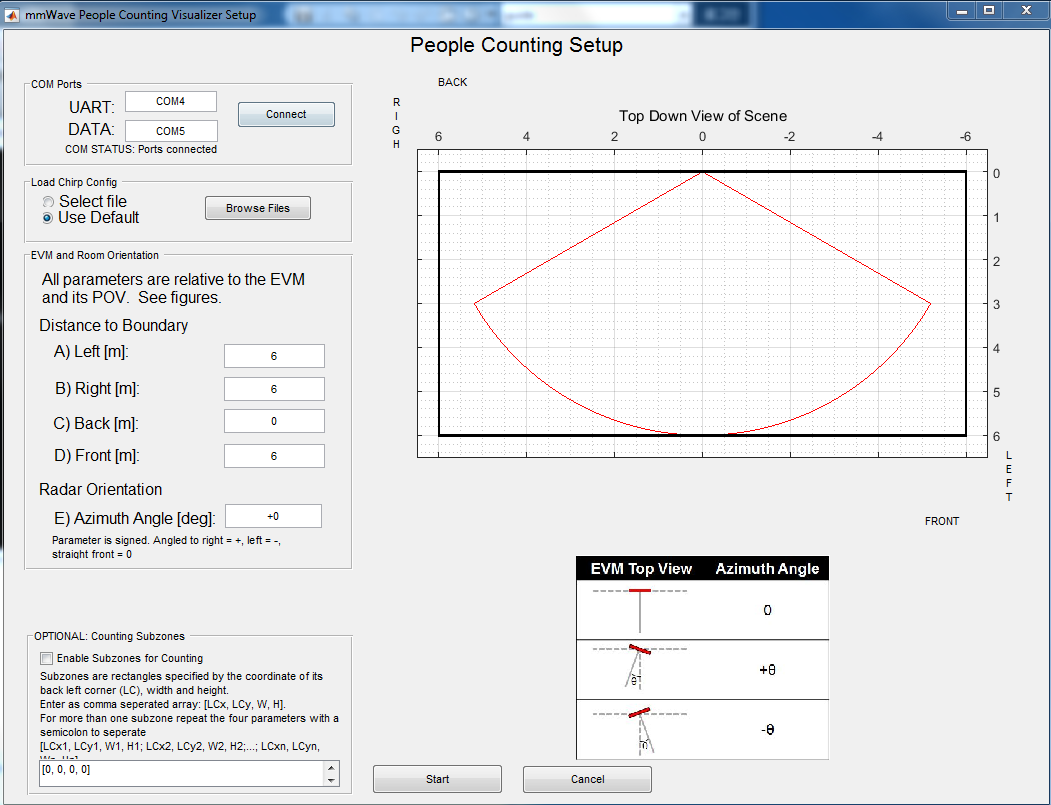Enable Subzones for Counting
1051x805 pixels.
(45, 658)
